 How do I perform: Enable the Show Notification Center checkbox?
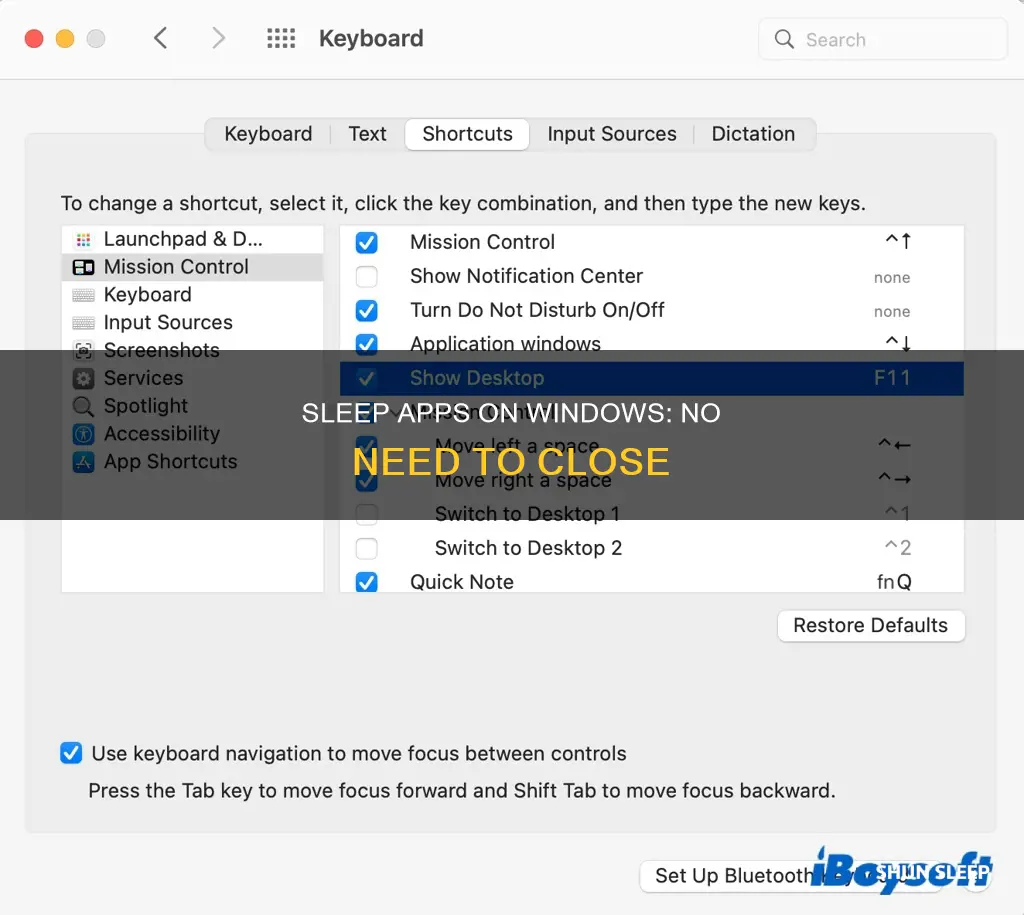(366, 276)
